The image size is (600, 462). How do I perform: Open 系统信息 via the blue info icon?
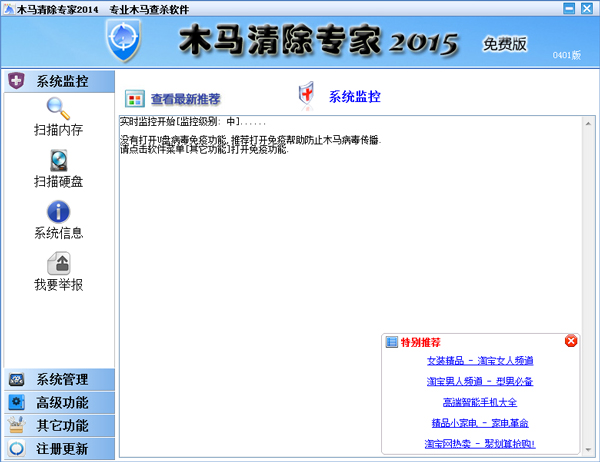[x=58, y=212]
